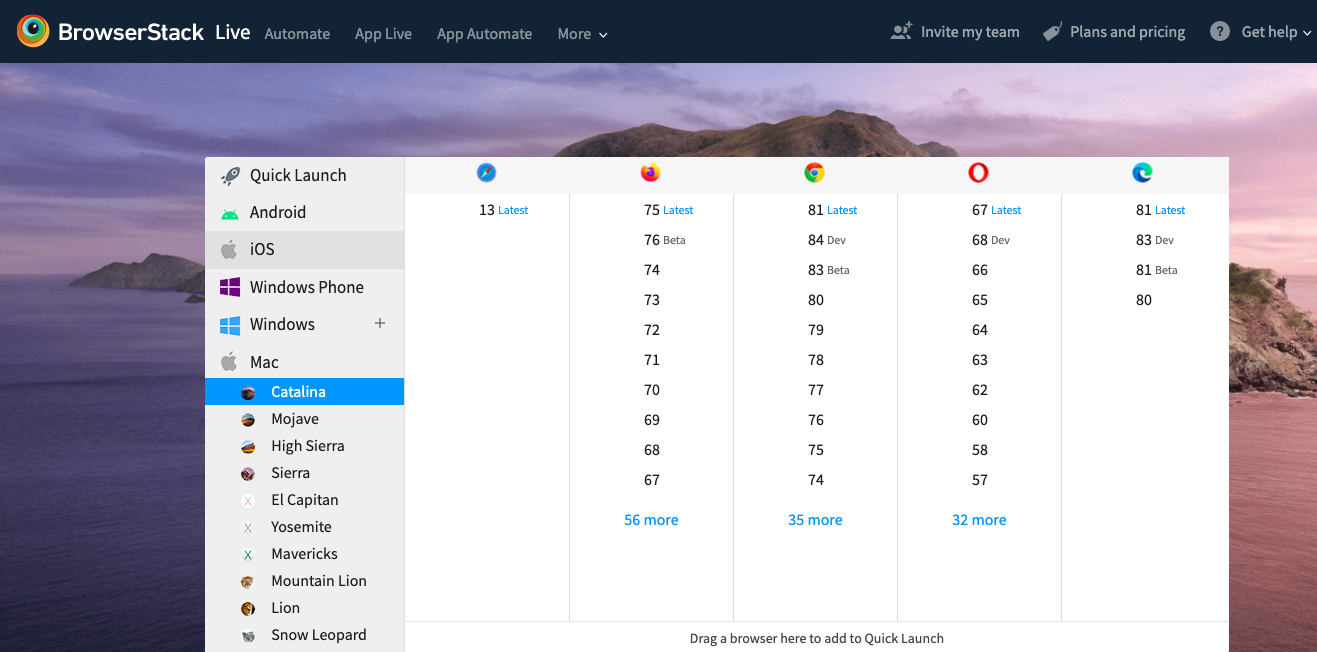1317x652 pixels.
Task: Launch Opera version 62
Action: [x=980, y=390]
